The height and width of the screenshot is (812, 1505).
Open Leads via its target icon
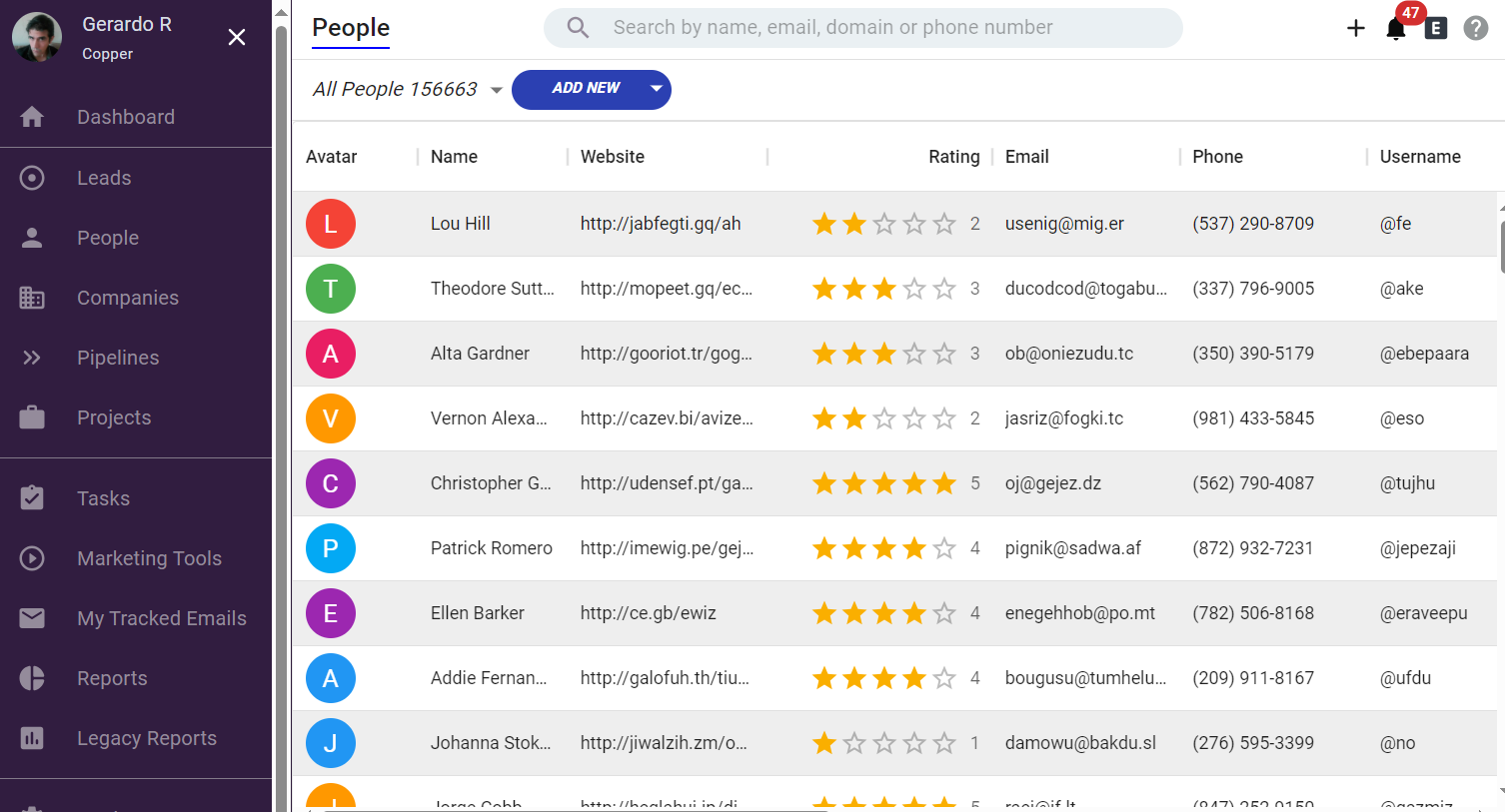click(32, 178)
